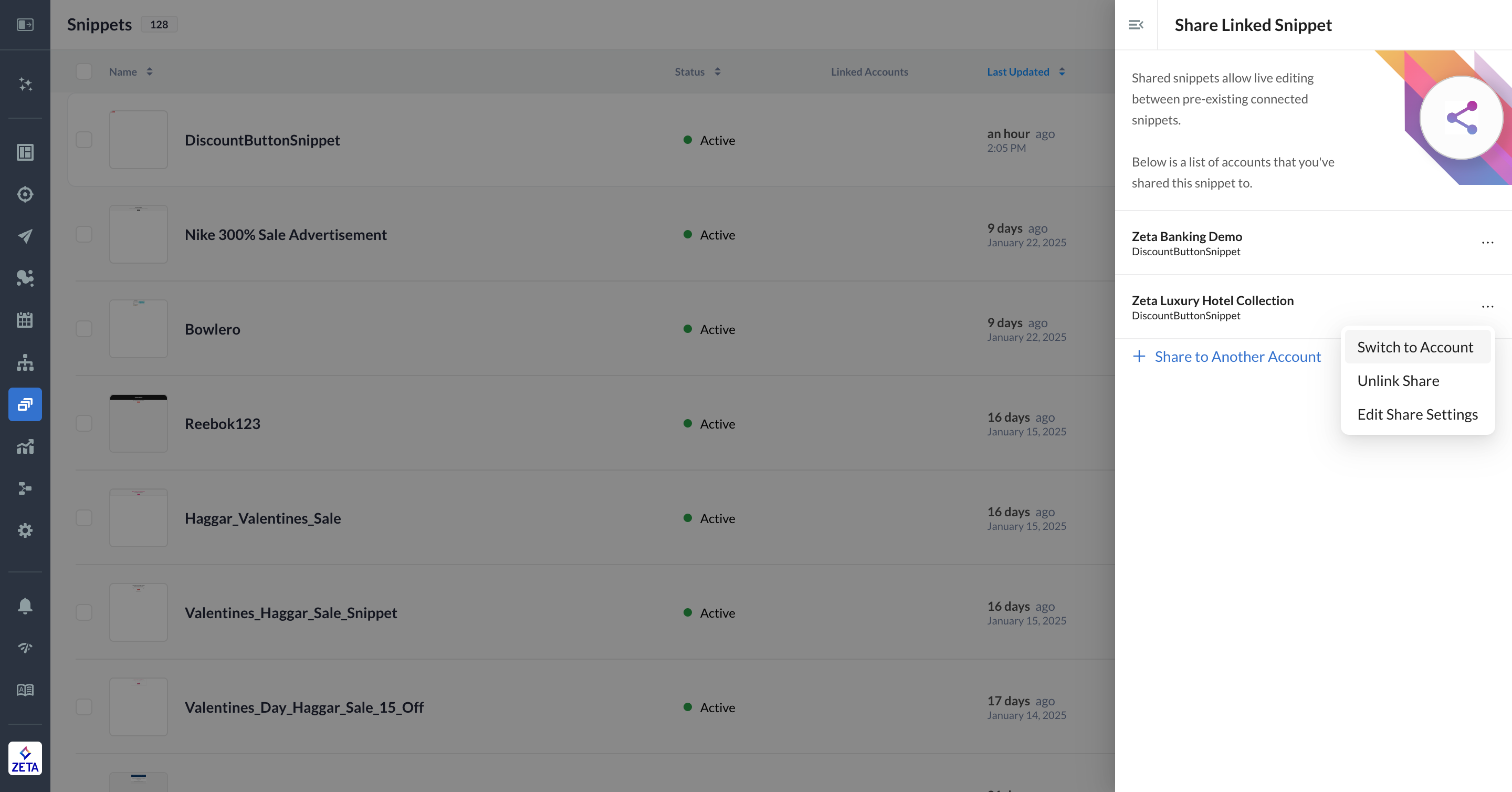Collapse the Share Linked Snippet panel icon
1512x792 pixels.
click(1136, 25)
